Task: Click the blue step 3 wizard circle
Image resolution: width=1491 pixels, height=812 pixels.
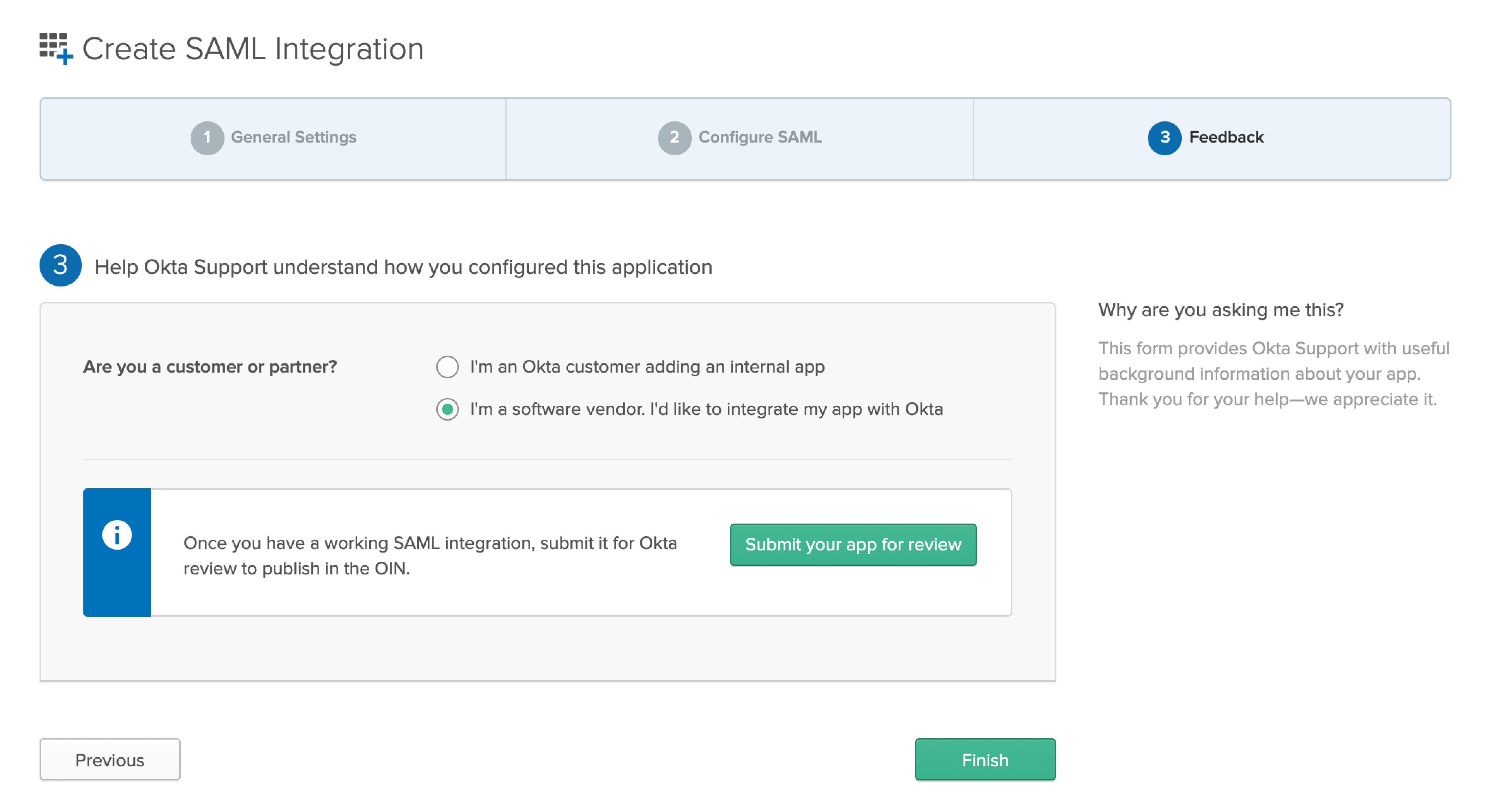Action: tap(1164, 138)
